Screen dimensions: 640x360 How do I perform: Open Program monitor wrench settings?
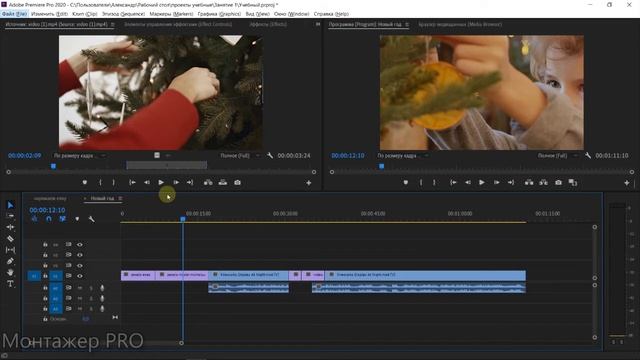pyautogui.click(x=588, y=156)
